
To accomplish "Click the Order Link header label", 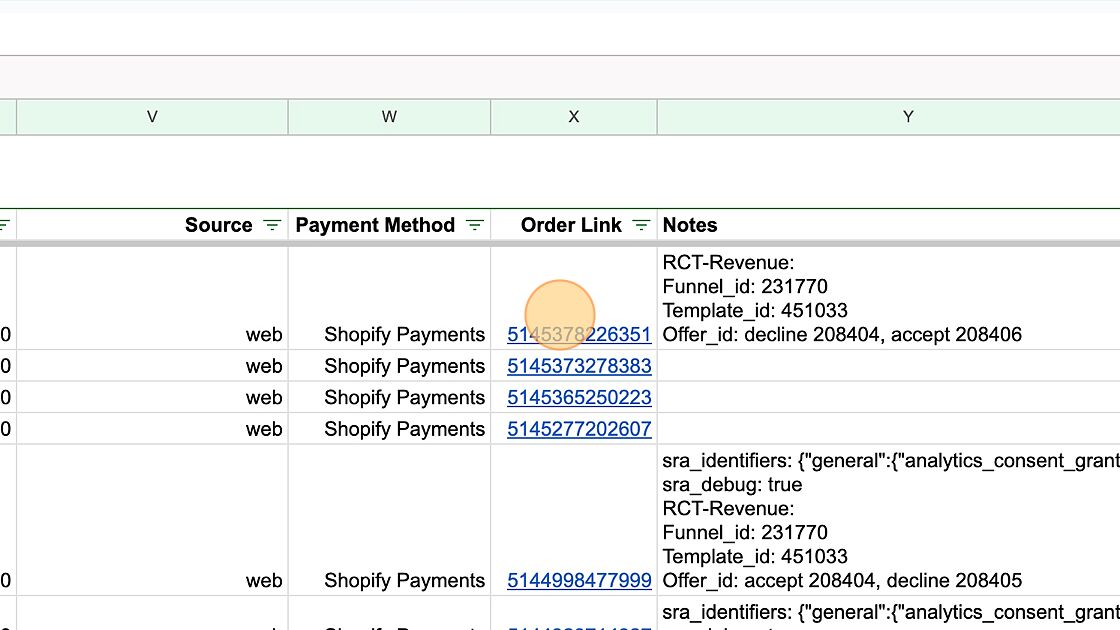I will click(x=571, y=226).
